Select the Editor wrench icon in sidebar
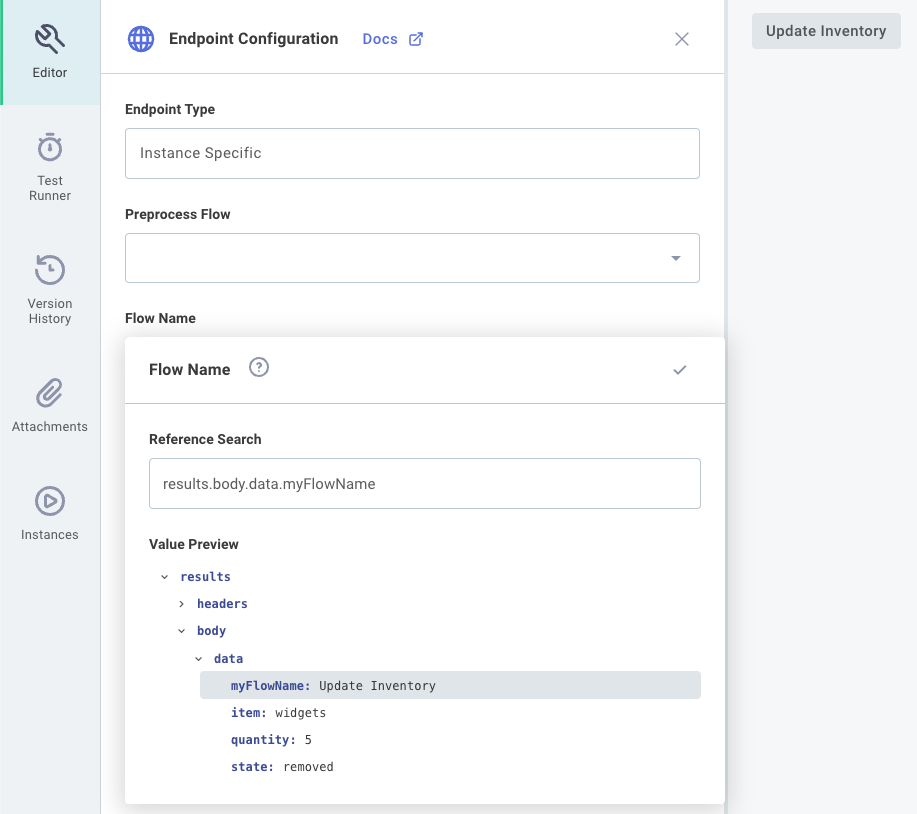This screenshot has height=814, width=917. tap(49, 40)
